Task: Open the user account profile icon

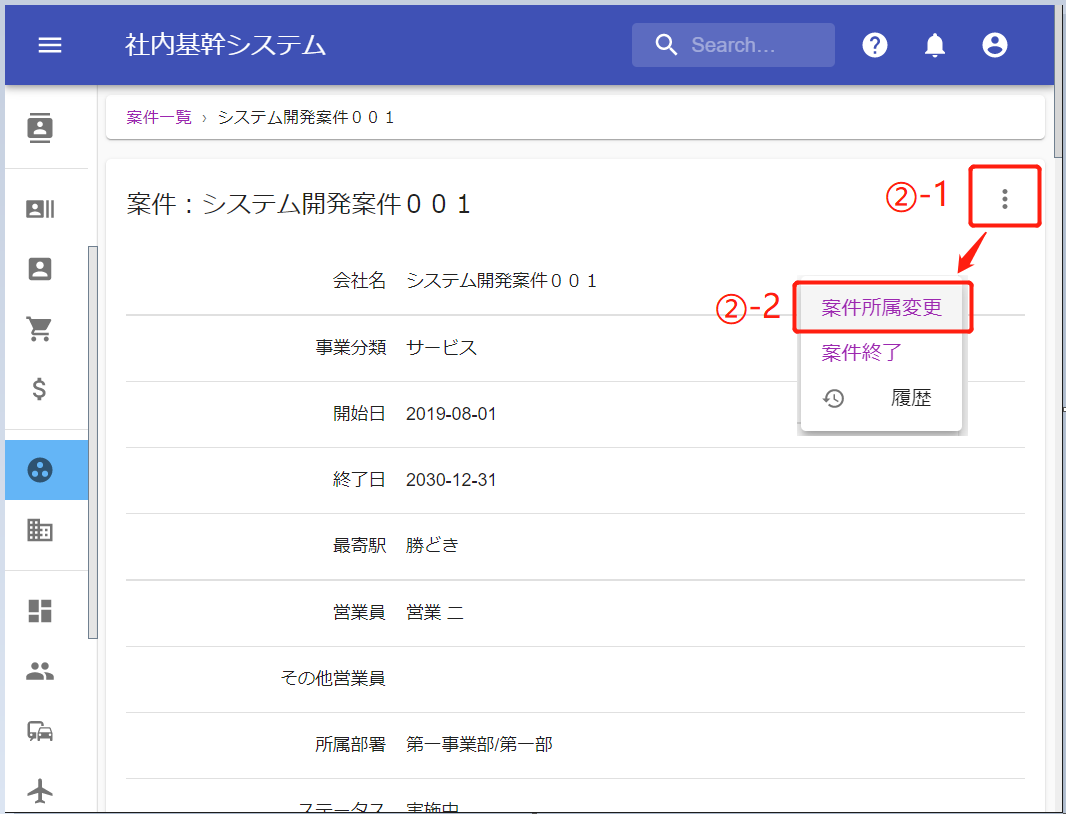Action: (x=995, y=45)
